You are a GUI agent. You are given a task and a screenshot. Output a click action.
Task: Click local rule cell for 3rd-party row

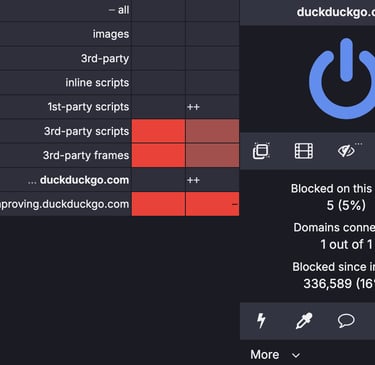tap(212, 58)
